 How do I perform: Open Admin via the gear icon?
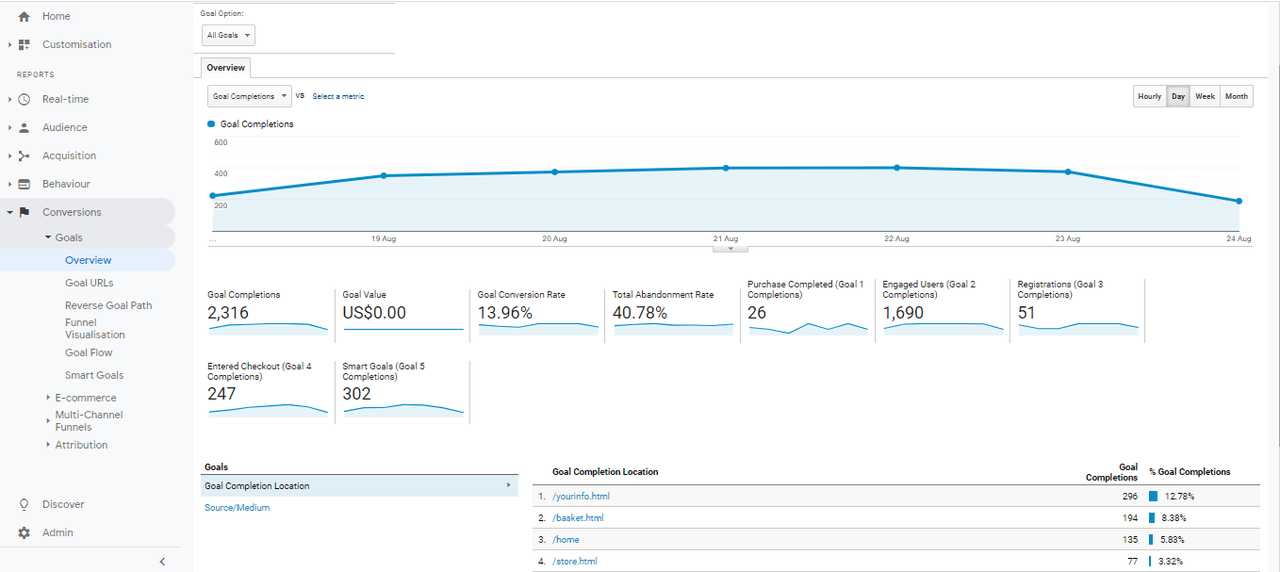click(x=24, y=533)
